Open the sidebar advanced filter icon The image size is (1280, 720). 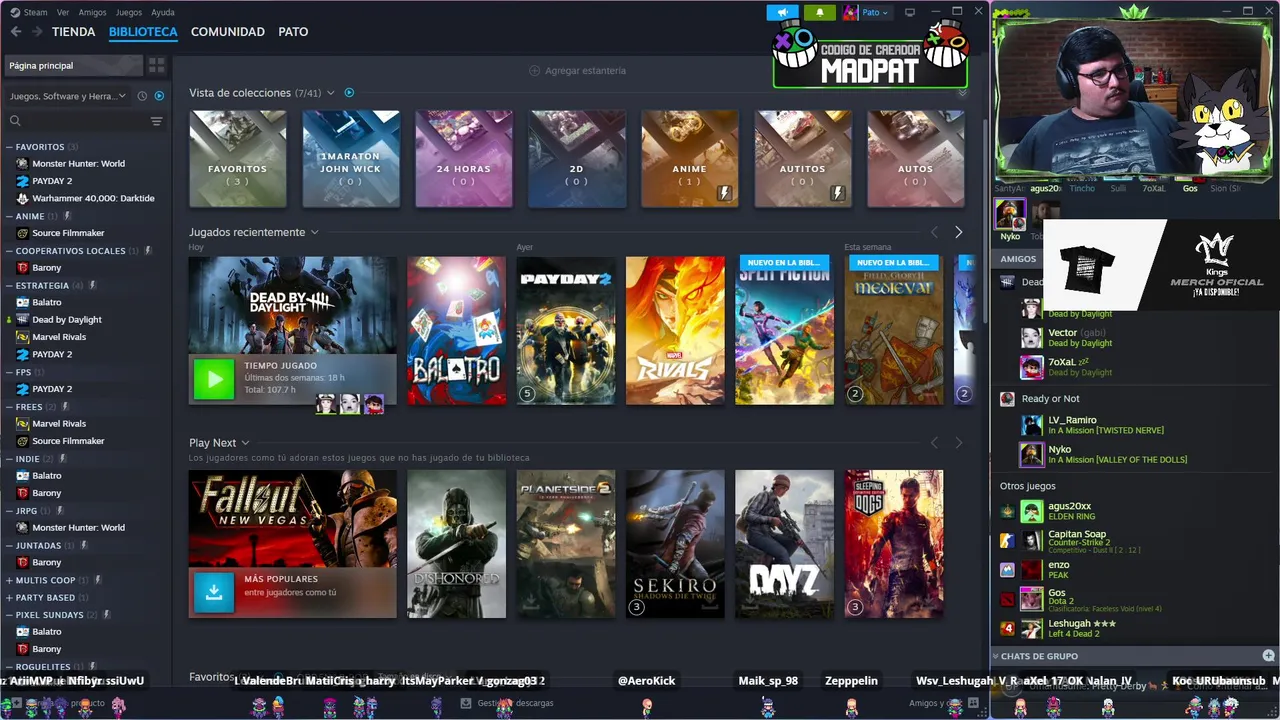[156, 121]
